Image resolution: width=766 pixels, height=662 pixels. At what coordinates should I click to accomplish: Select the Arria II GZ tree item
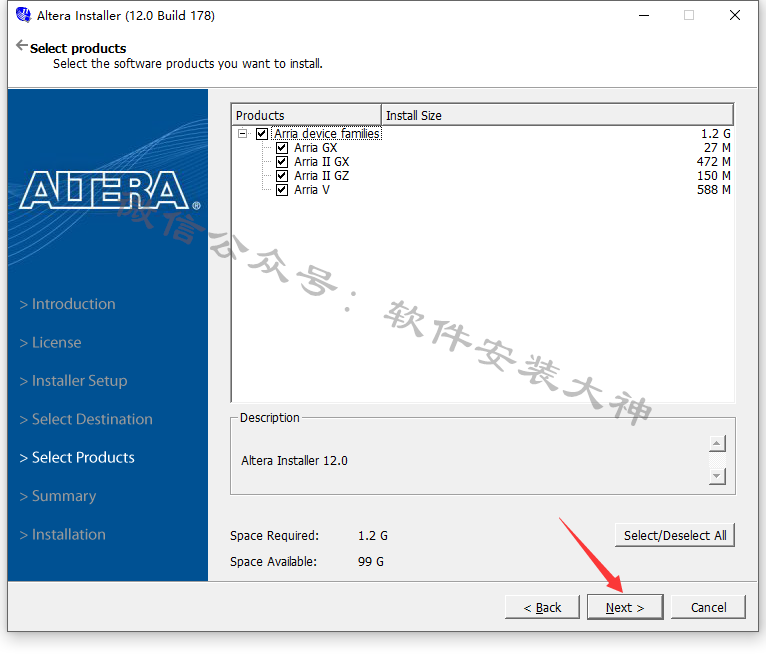coord(321,176)
